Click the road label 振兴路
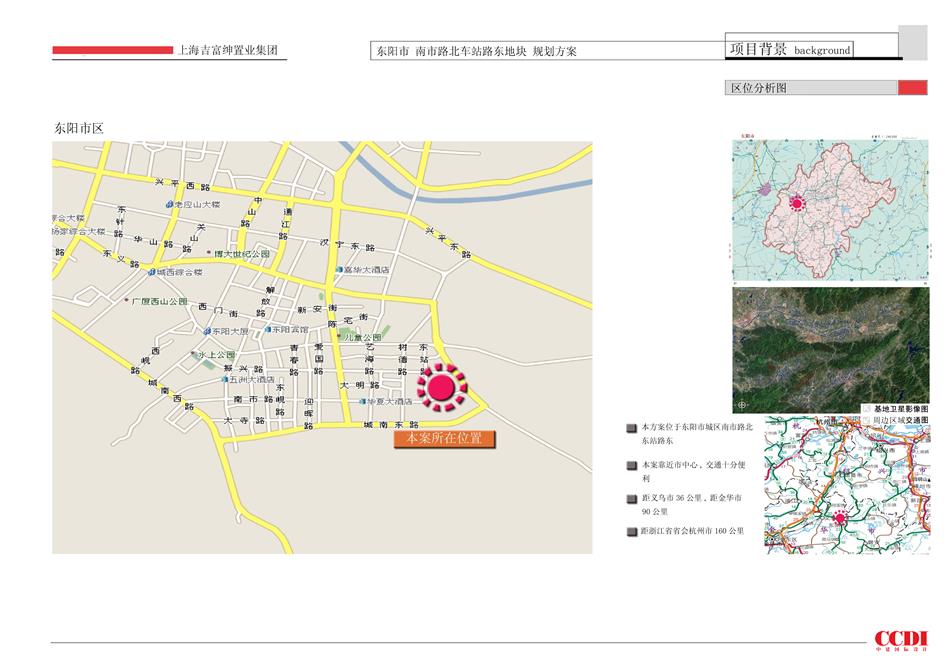 243,368
